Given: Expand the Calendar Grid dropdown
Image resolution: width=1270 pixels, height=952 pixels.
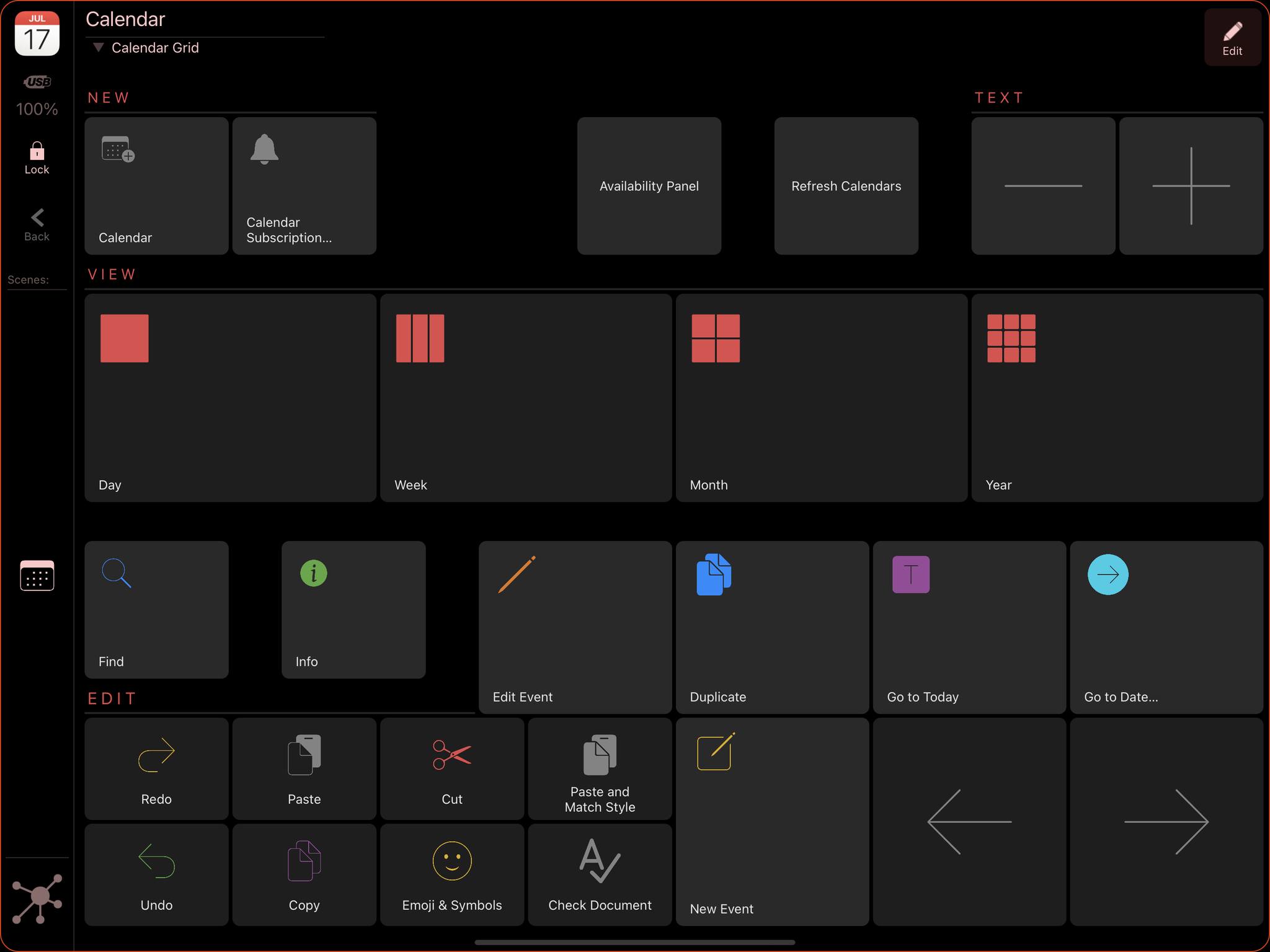Looking at the screenshot, I should click(146, 48).
